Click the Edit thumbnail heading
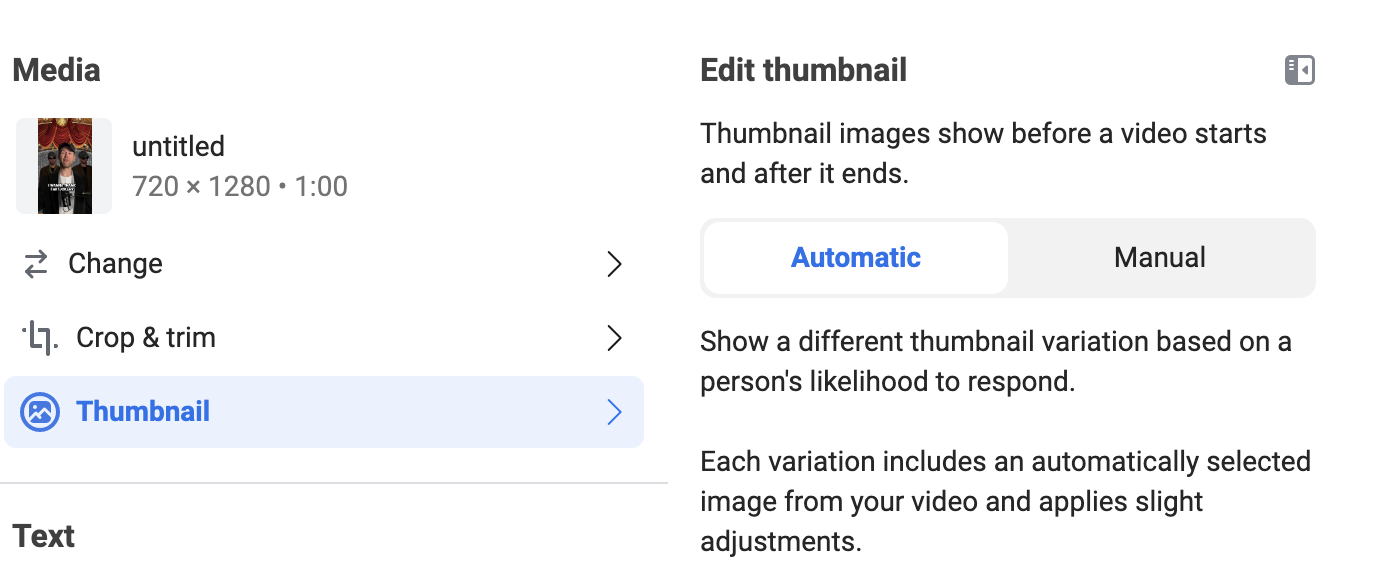 click(803, 70)
